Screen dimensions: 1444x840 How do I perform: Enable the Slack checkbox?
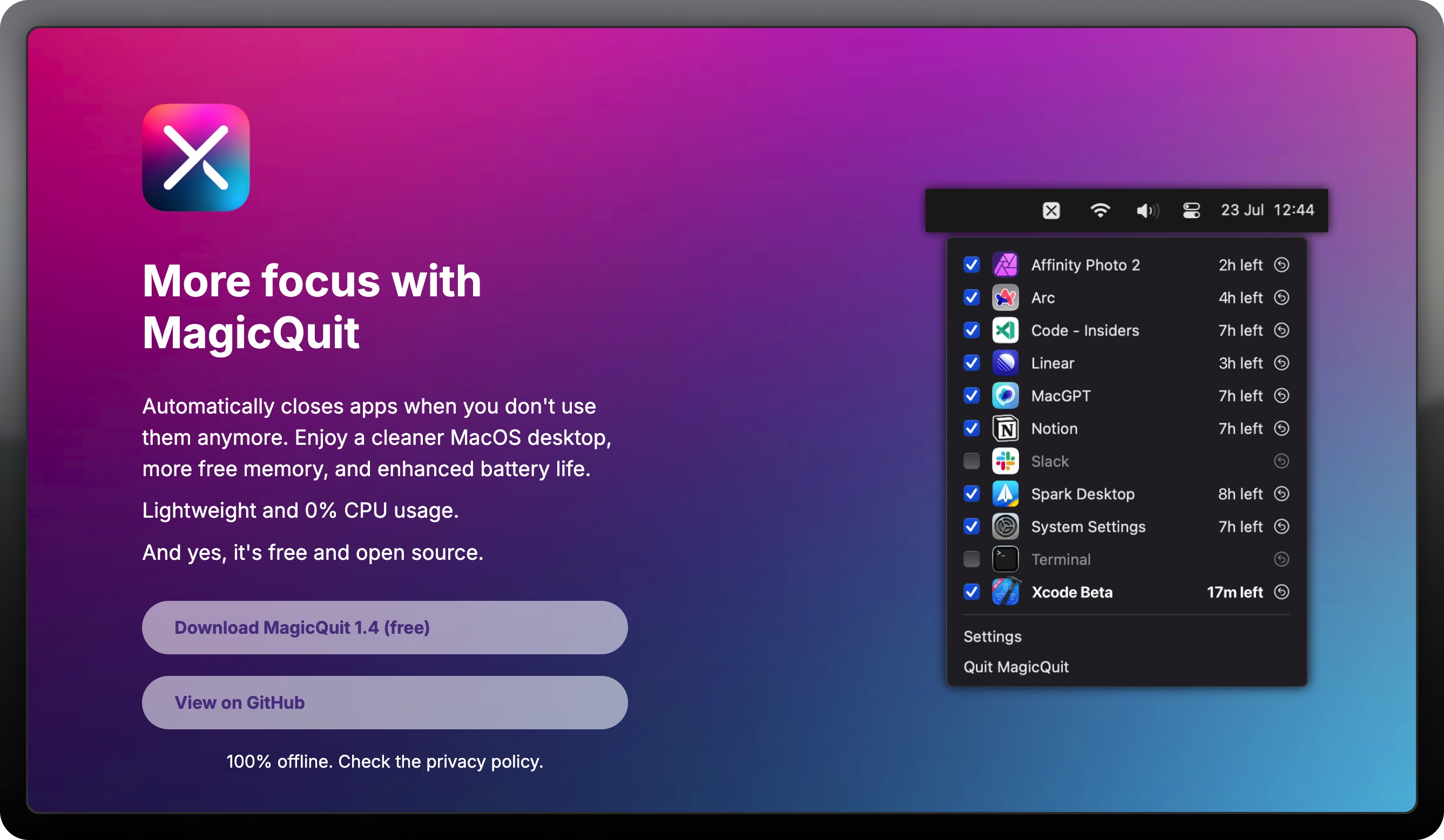pos(972,461)
